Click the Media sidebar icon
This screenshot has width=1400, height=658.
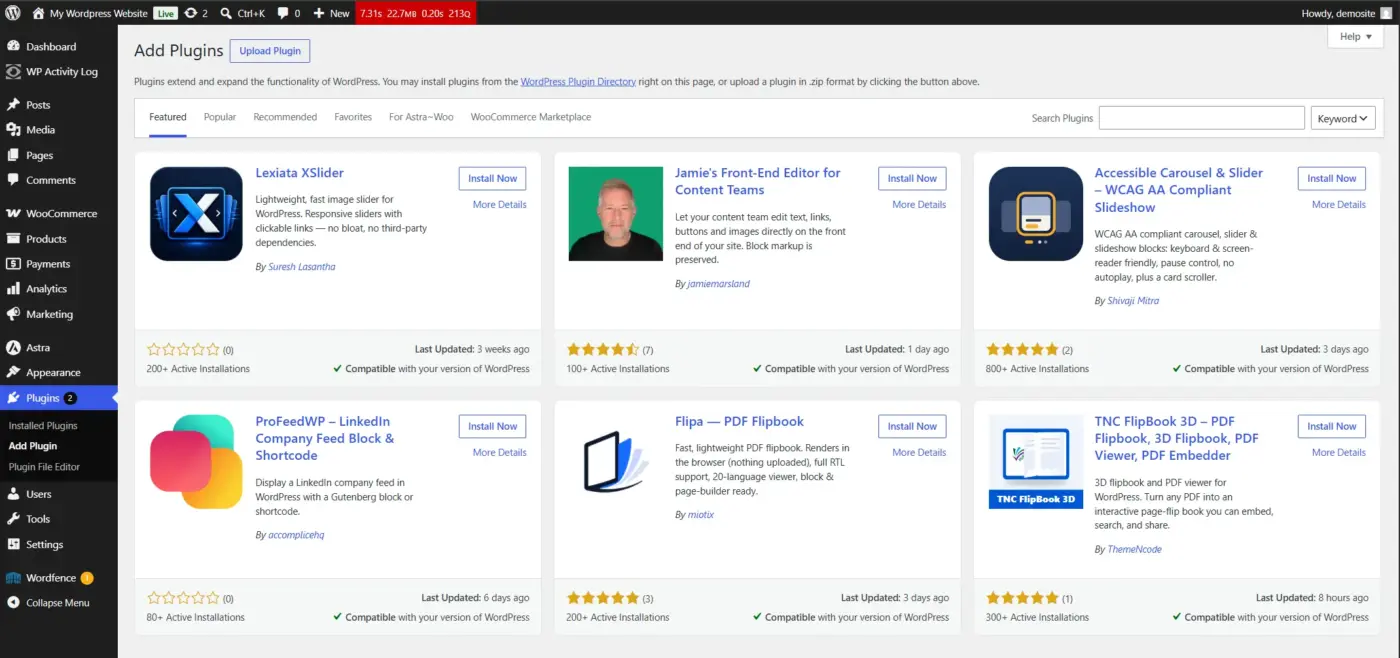(x=13, y=130)
